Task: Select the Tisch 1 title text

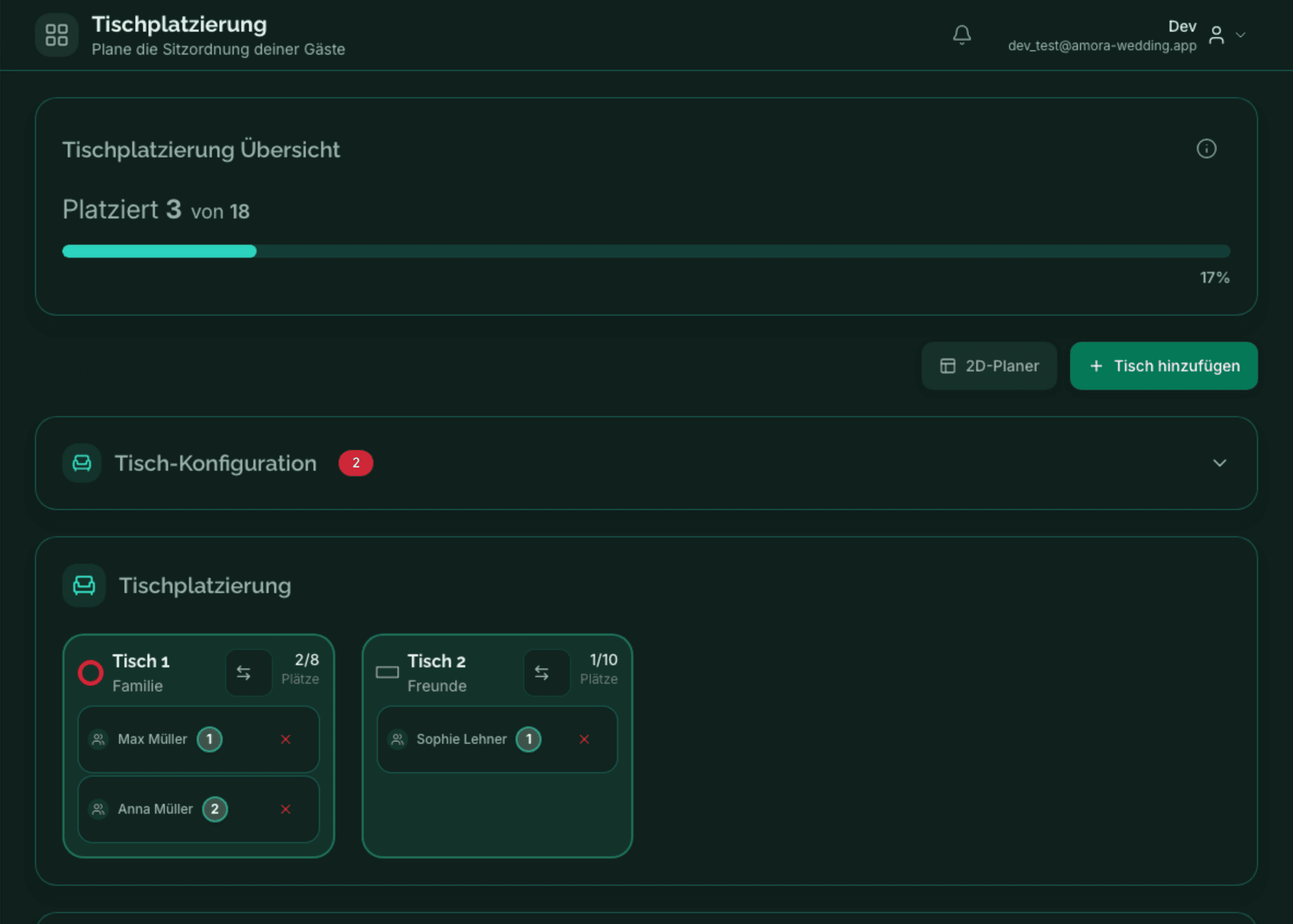Action: (141, 661)
